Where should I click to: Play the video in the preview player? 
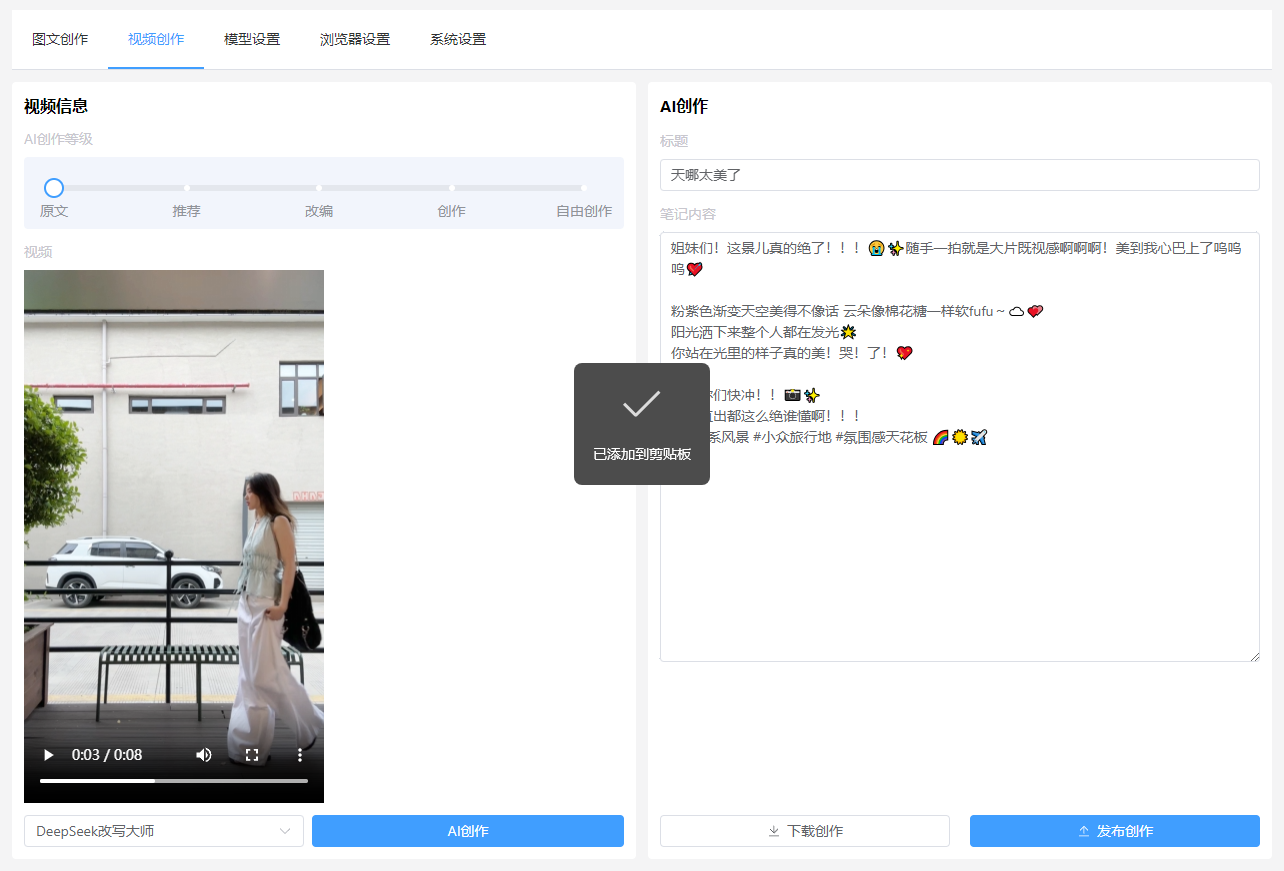[x=48, y=755]
